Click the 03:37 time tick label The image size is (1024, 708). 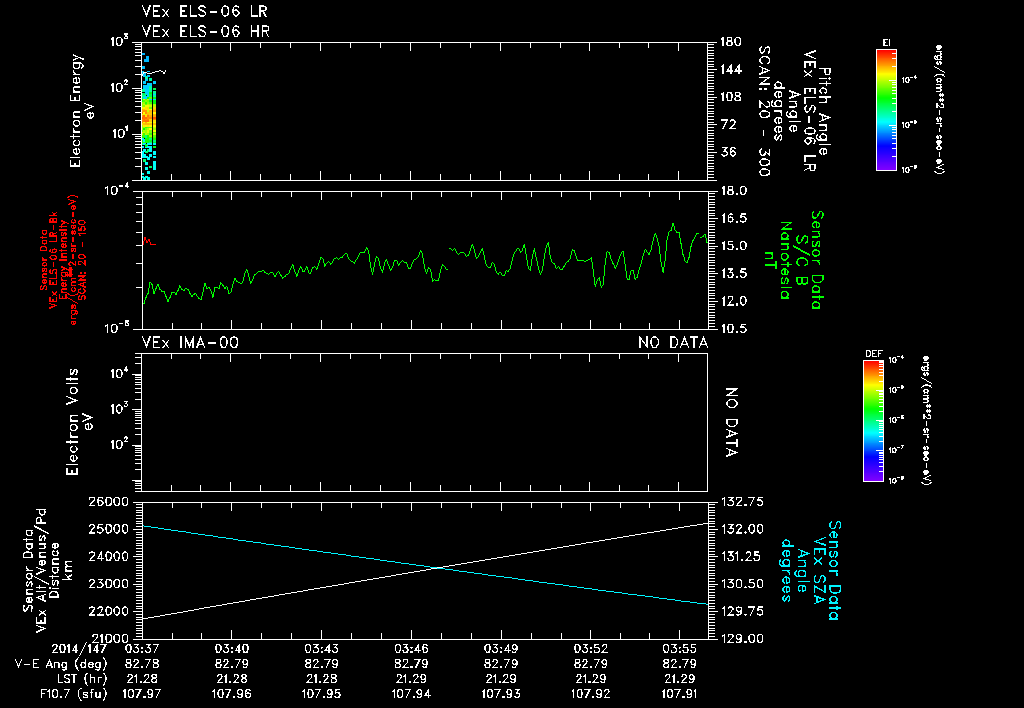pos(142,649)
